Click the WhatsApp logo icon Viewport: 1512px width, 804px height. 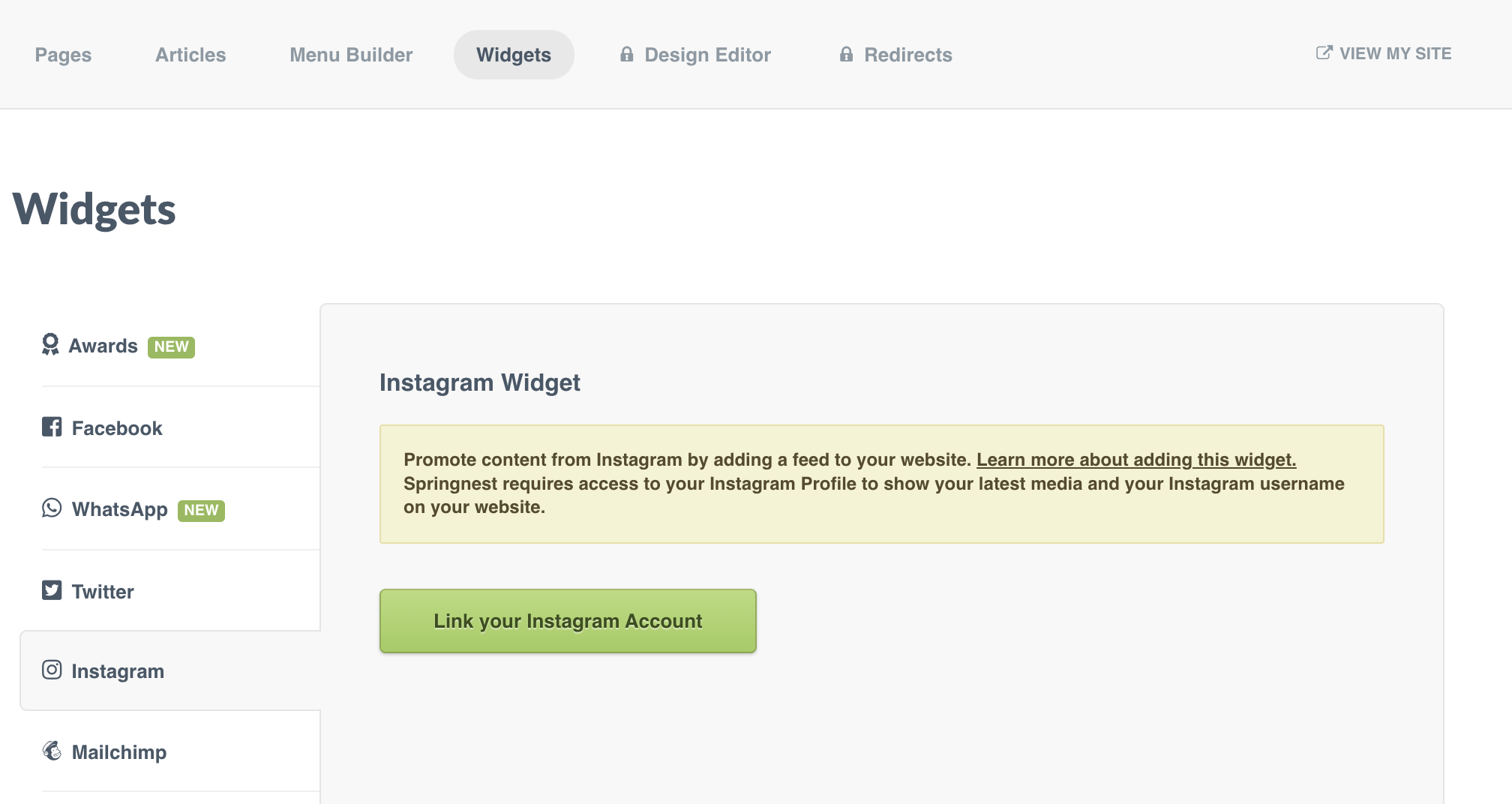52,508
